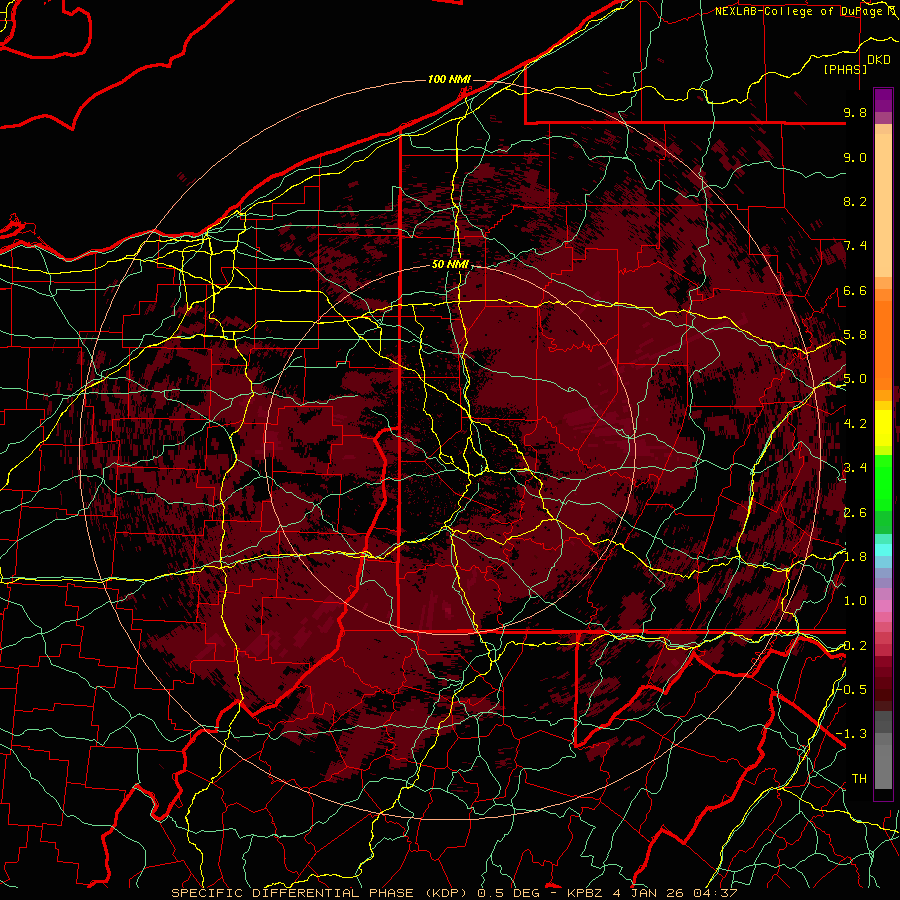Click the 2.6 scale label
The height and width of the screenshot is (900, 900).
855,513
